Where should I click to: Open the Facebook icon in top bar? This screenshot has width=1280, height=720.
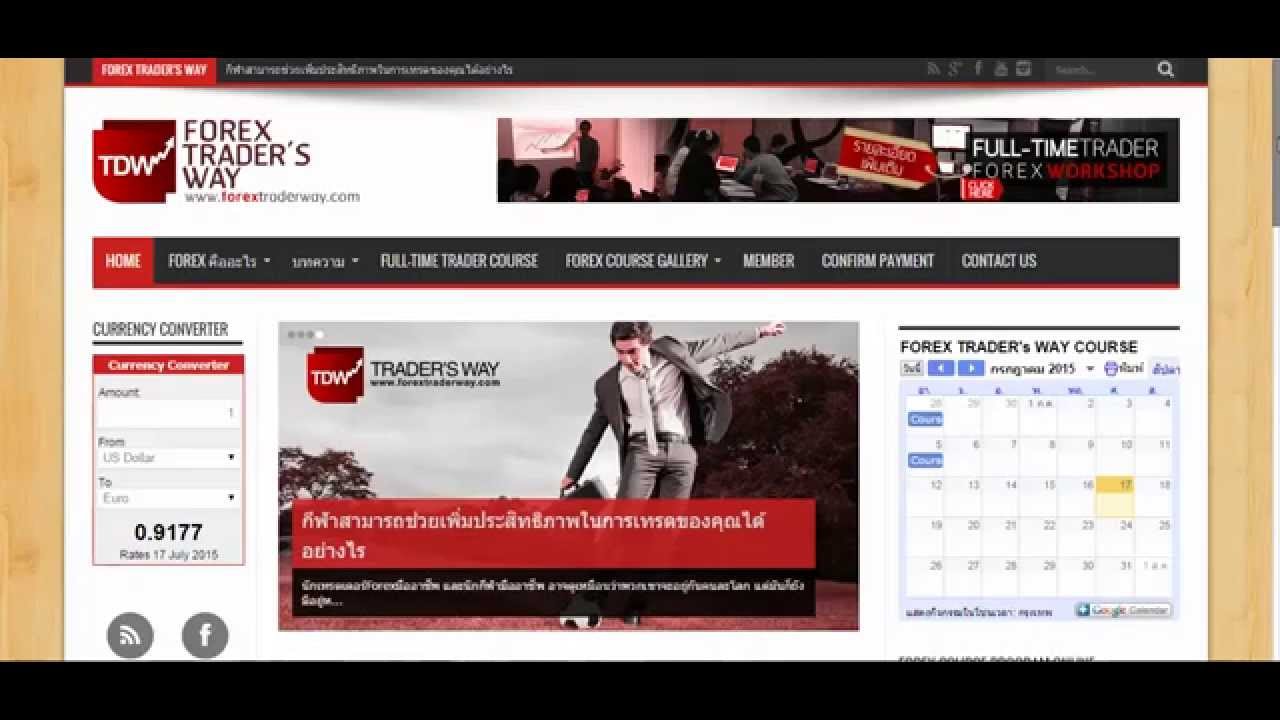[978, 69]
